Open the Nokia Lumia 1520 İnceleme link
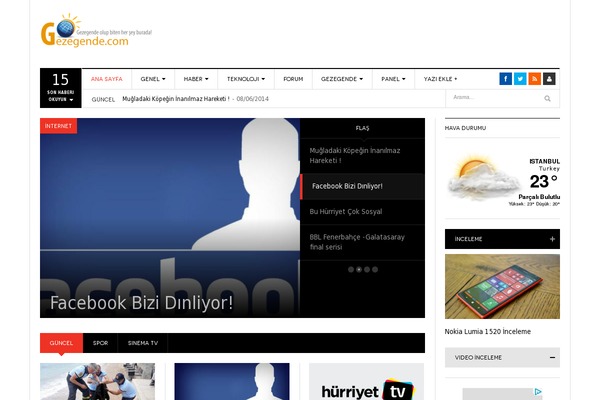 (x=488, y=331)
